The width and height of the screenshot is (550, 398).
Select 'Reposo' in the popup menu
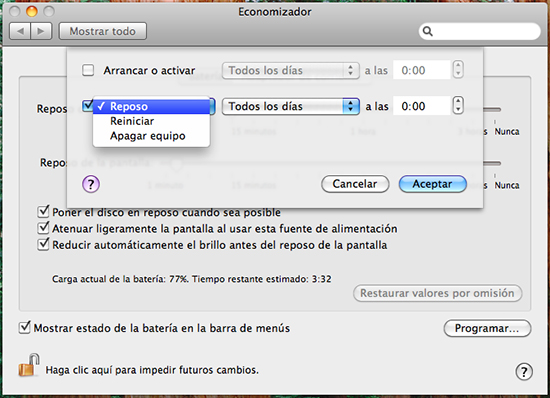[151, 107]
